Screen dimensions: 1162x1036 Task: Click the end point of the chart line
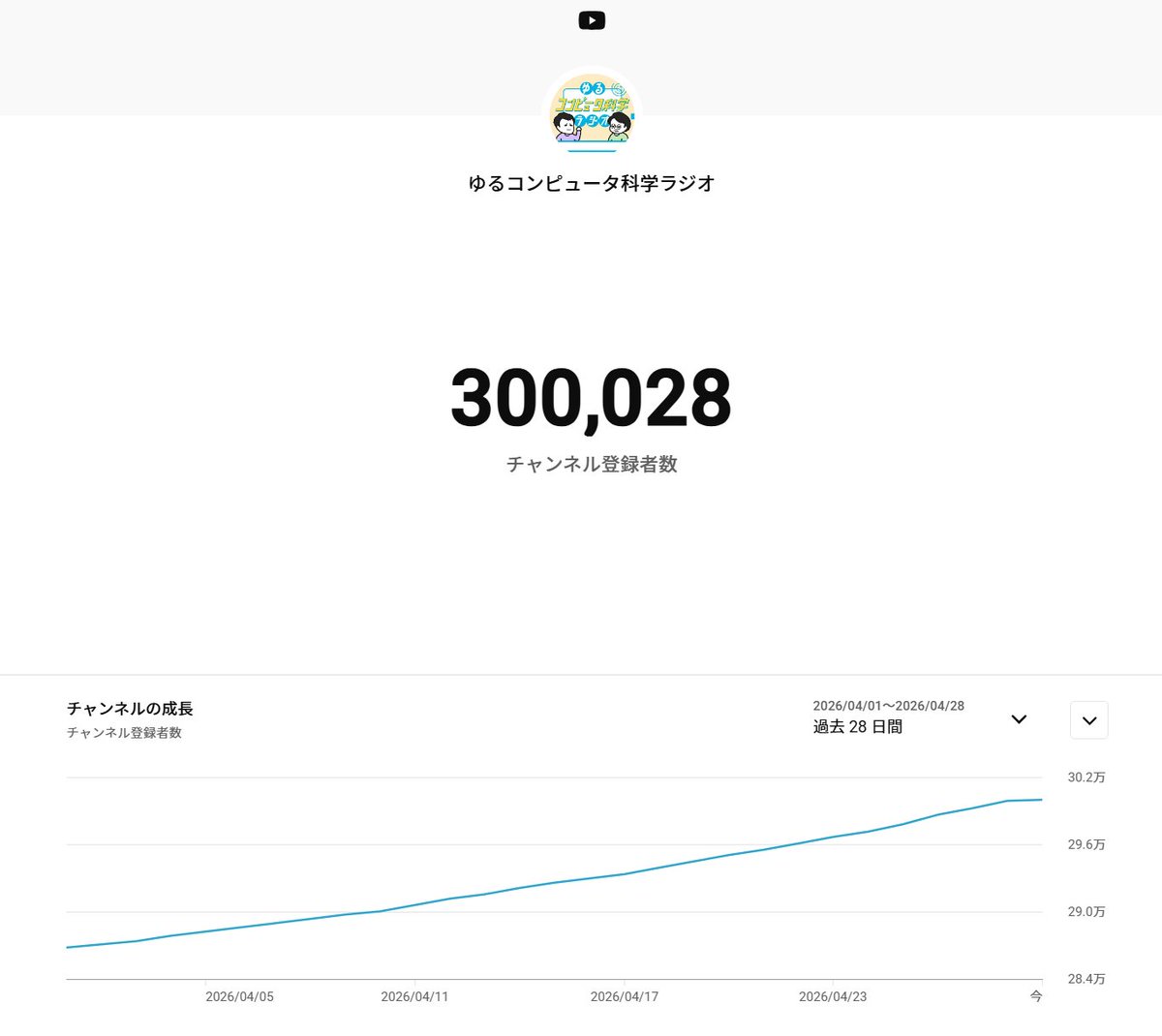tap(1040, 799)
